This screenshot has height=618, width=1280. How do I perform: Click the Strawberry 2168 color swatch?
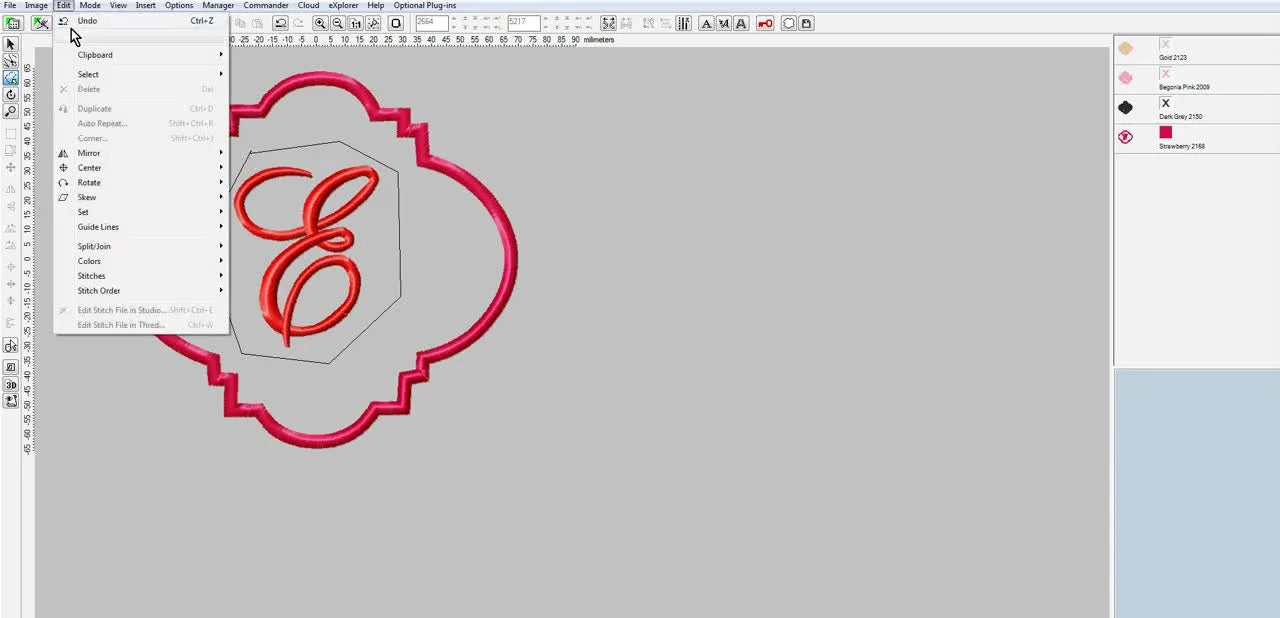[1165, 133]
